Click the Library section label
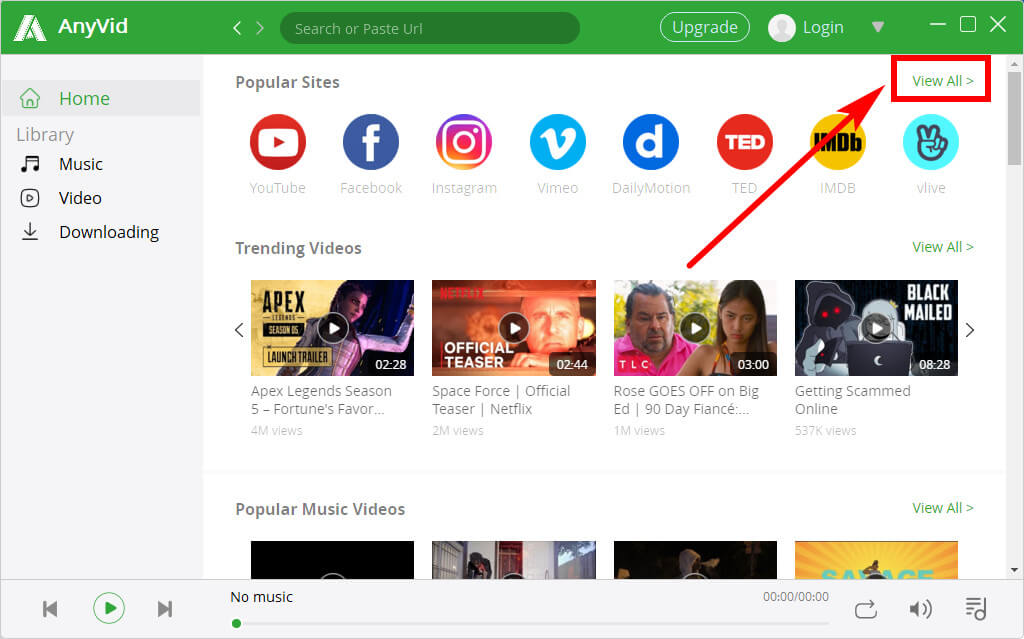The width and height of the screenshot is (1024, 639). [45, 135]
